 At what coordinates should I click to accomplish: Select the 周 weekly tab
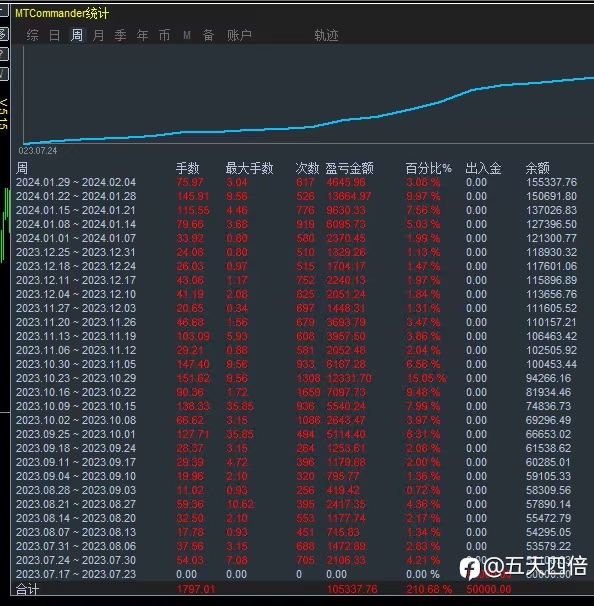point(77,36)
